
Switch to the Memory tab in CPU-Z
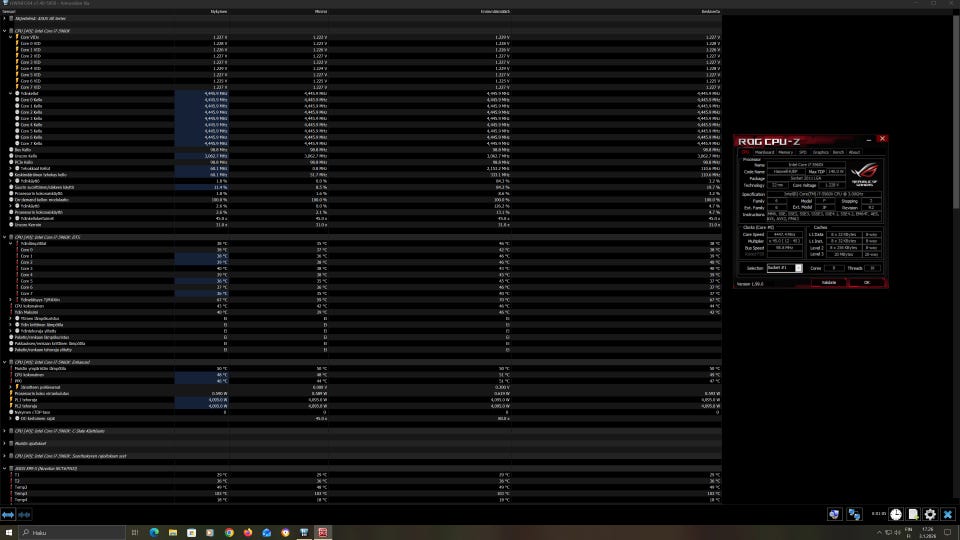click(x=786, y=152)
